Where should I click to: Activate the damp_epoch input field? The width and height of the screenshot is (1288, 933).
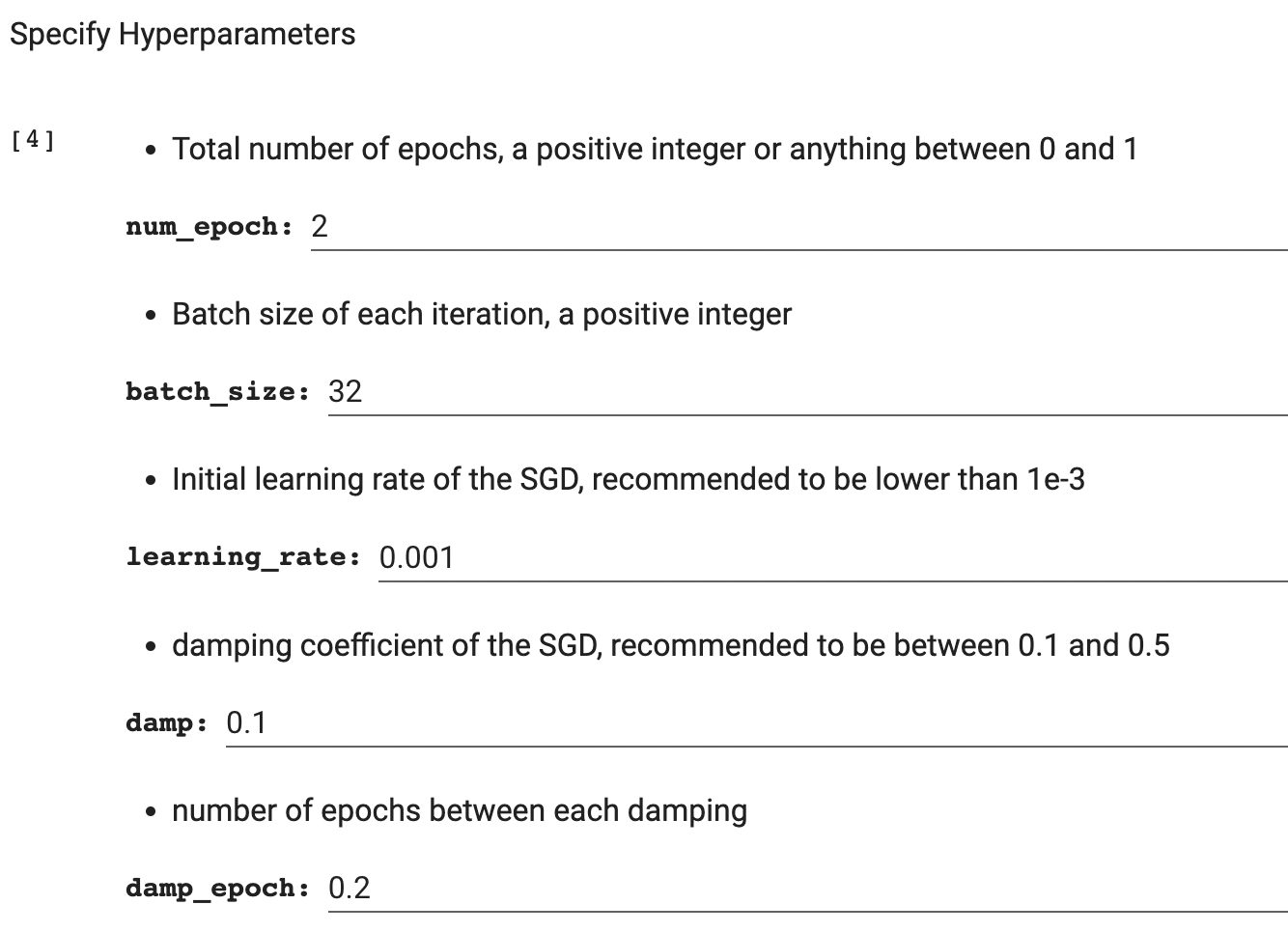(807, 888)
